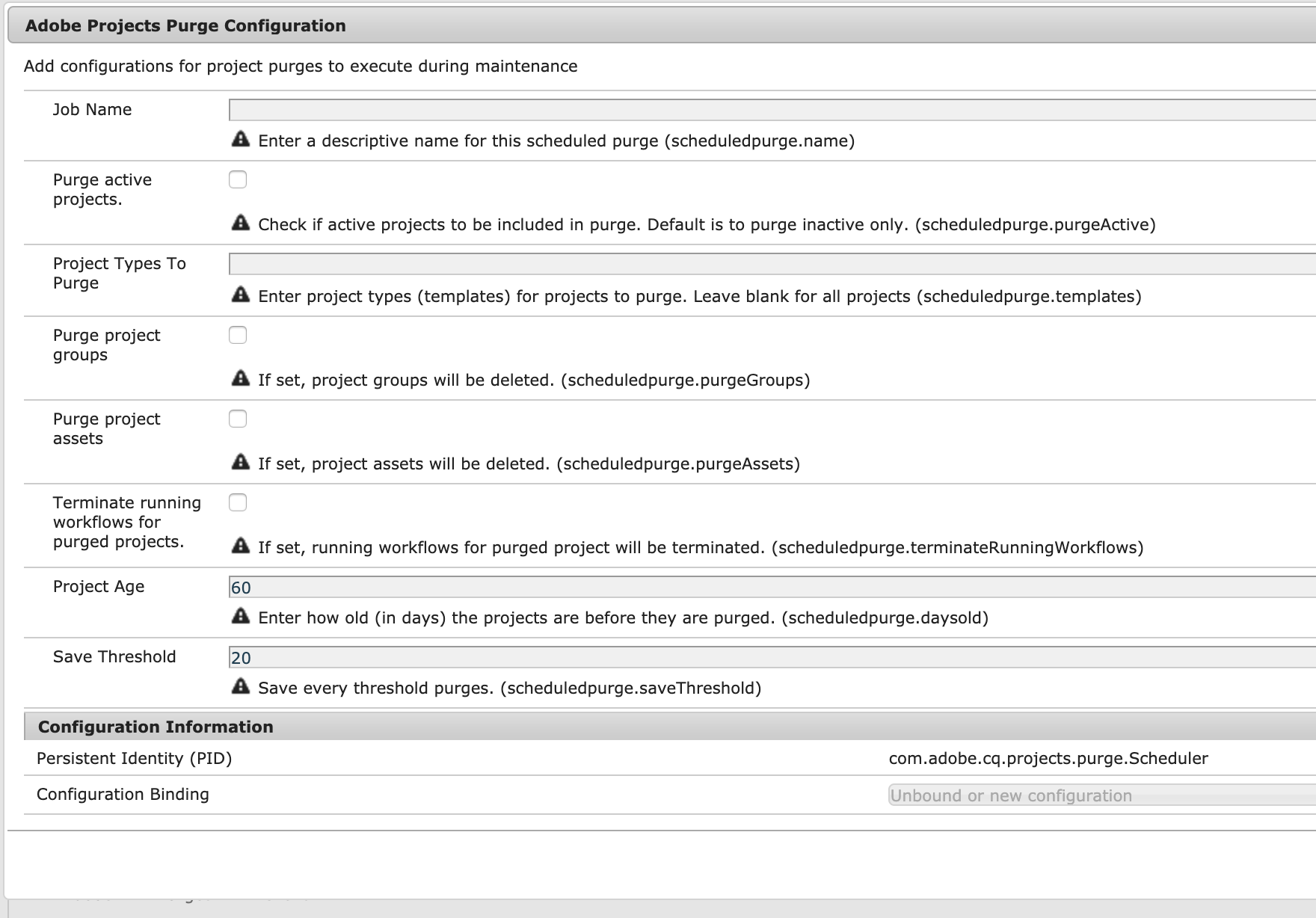Click the Save Threshold field showing 20
Image resolution: width=1316 pixels, height=918 pixels.
tap(770, 657)
